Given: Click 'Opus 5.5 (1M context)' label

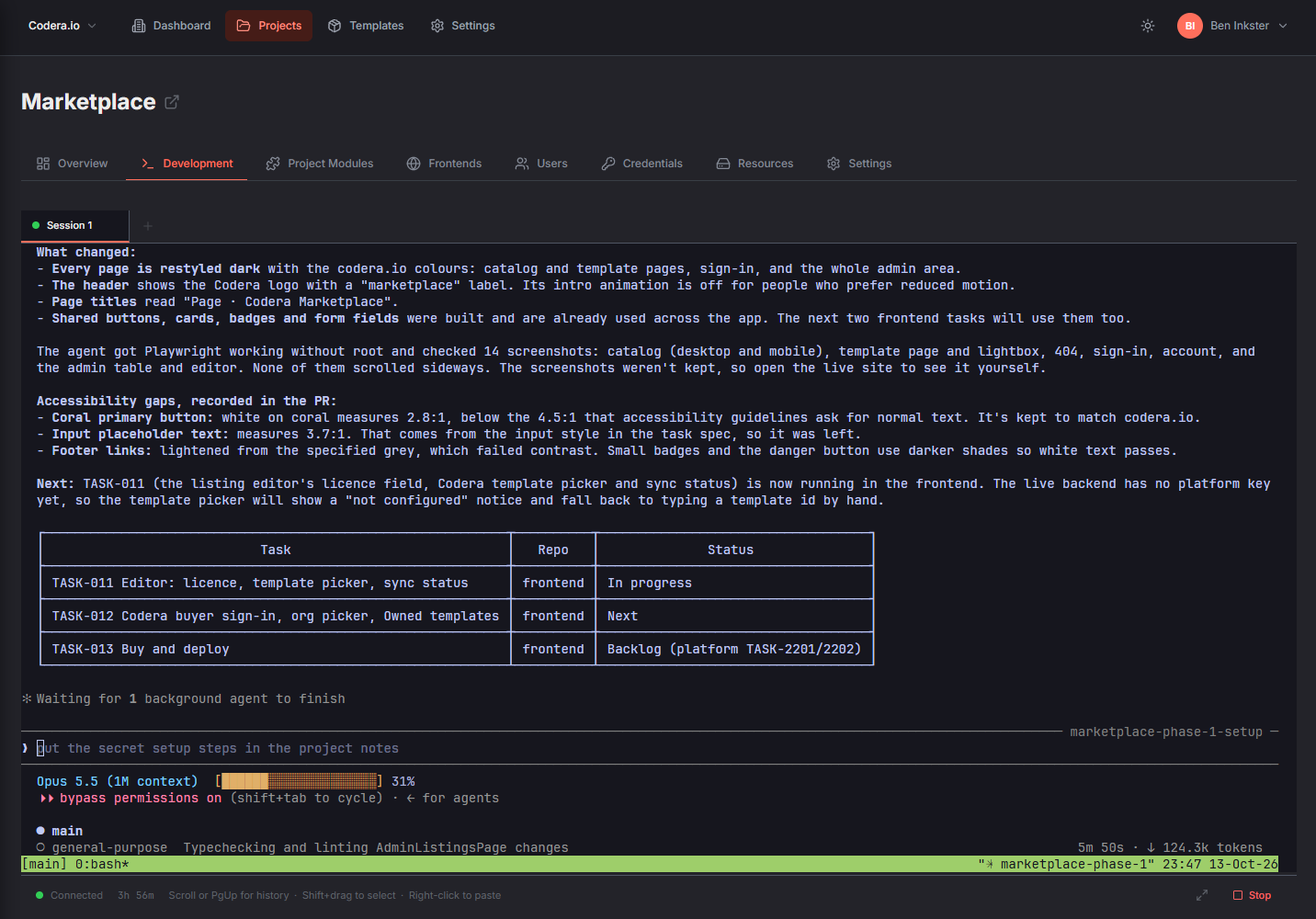Looking at the screenshot, I should (x=118, y=781).
